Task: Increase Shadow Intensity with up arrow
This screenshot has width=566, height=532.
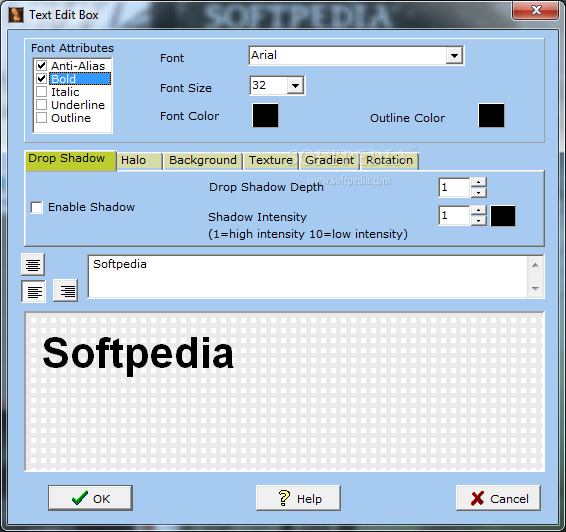Action: 479,210
